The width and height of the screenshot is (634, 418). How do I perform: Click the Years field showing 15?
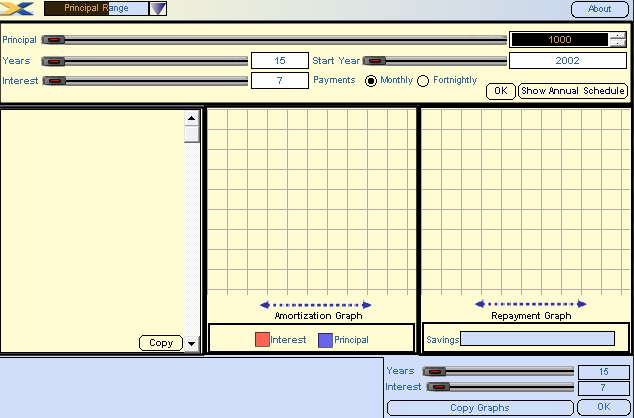[280, 61]
